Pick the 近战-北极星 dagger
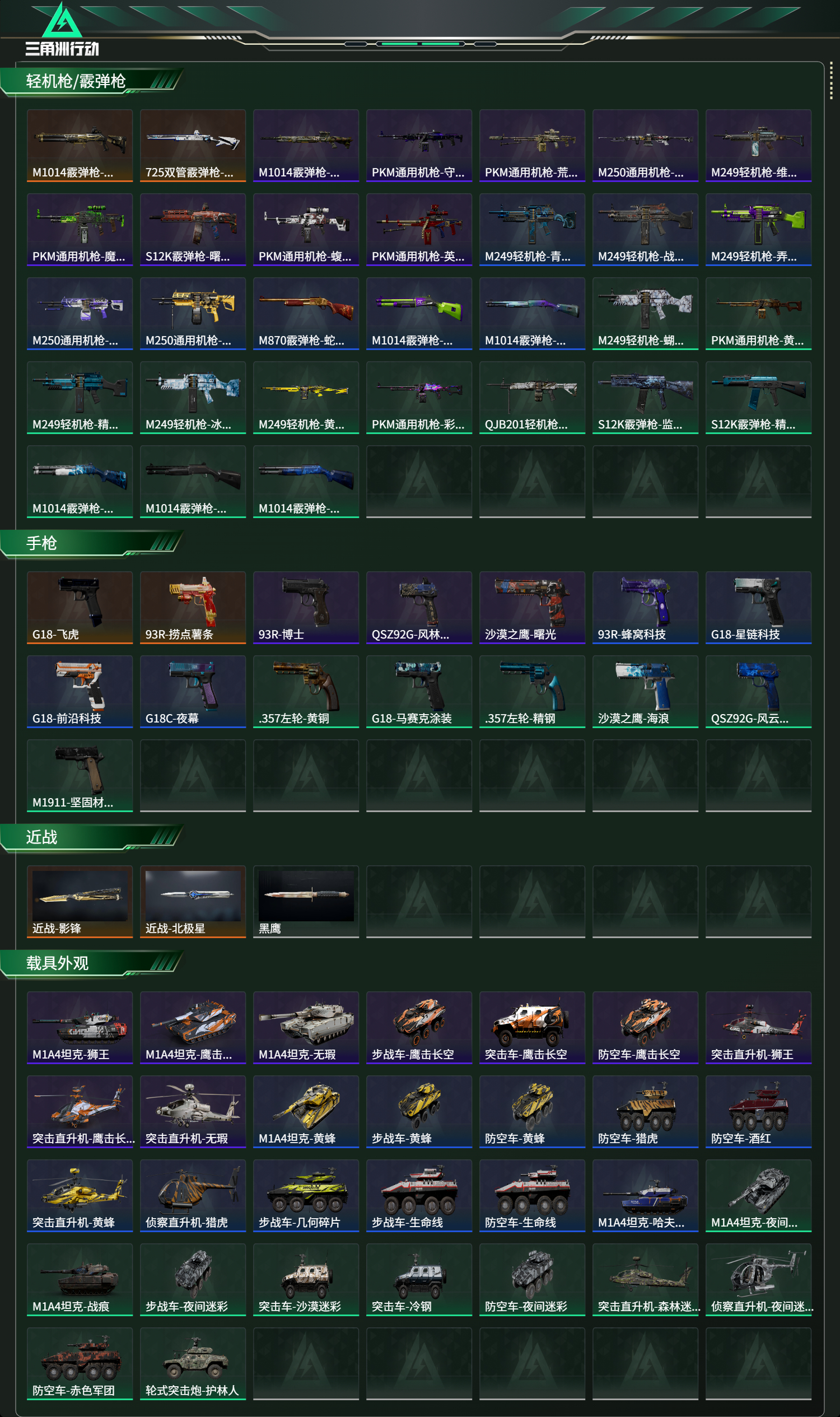The height and width of the screenshot is (1417, 840). point(193,901)
